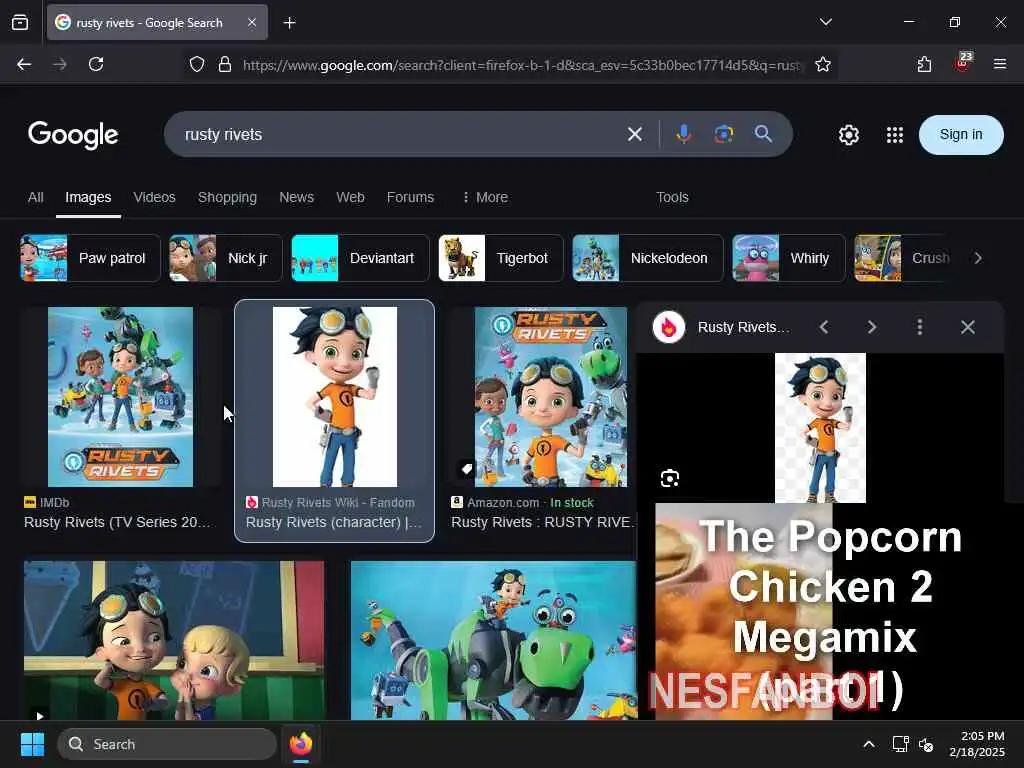Open Google quick settings gear
Image resolution: width=1024 pixels, height=768 pixels.
click(848, 135)
